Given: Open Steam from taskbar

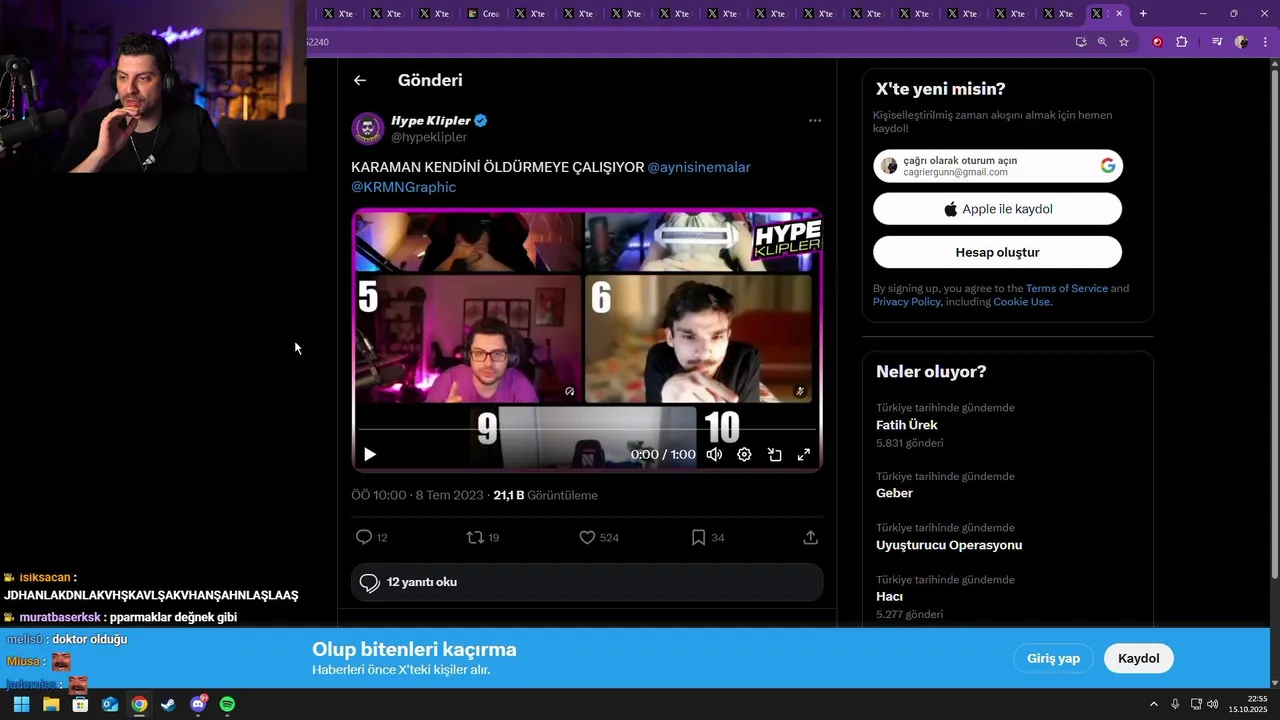Looking at the screenshot, I should [x=168, y=704].
